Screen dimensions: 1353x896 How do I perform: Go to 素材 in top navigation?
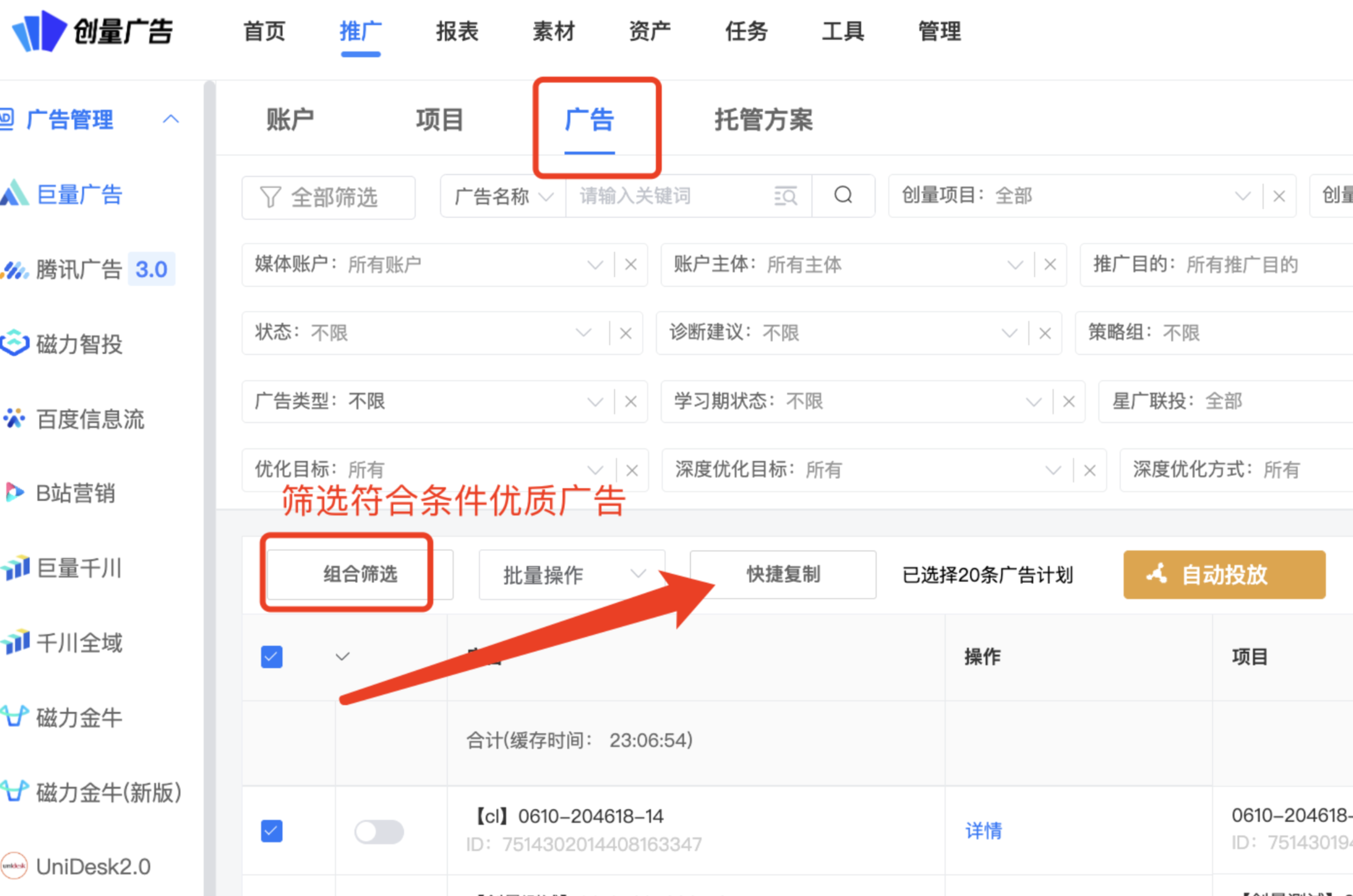pos(554,32)
